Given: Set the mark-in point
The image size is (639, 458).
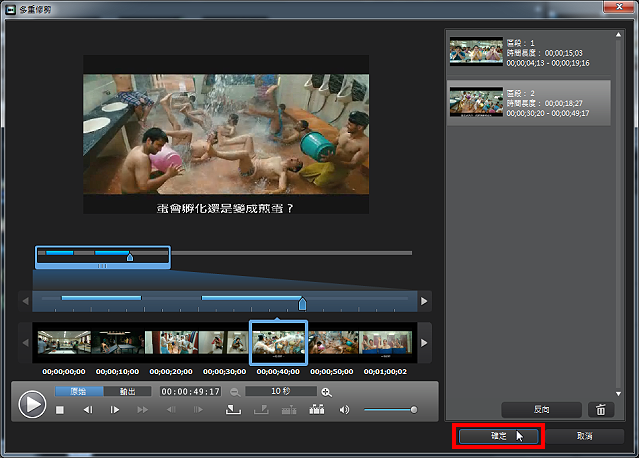Looking at the screenshot, I should [x=233, y=410].
